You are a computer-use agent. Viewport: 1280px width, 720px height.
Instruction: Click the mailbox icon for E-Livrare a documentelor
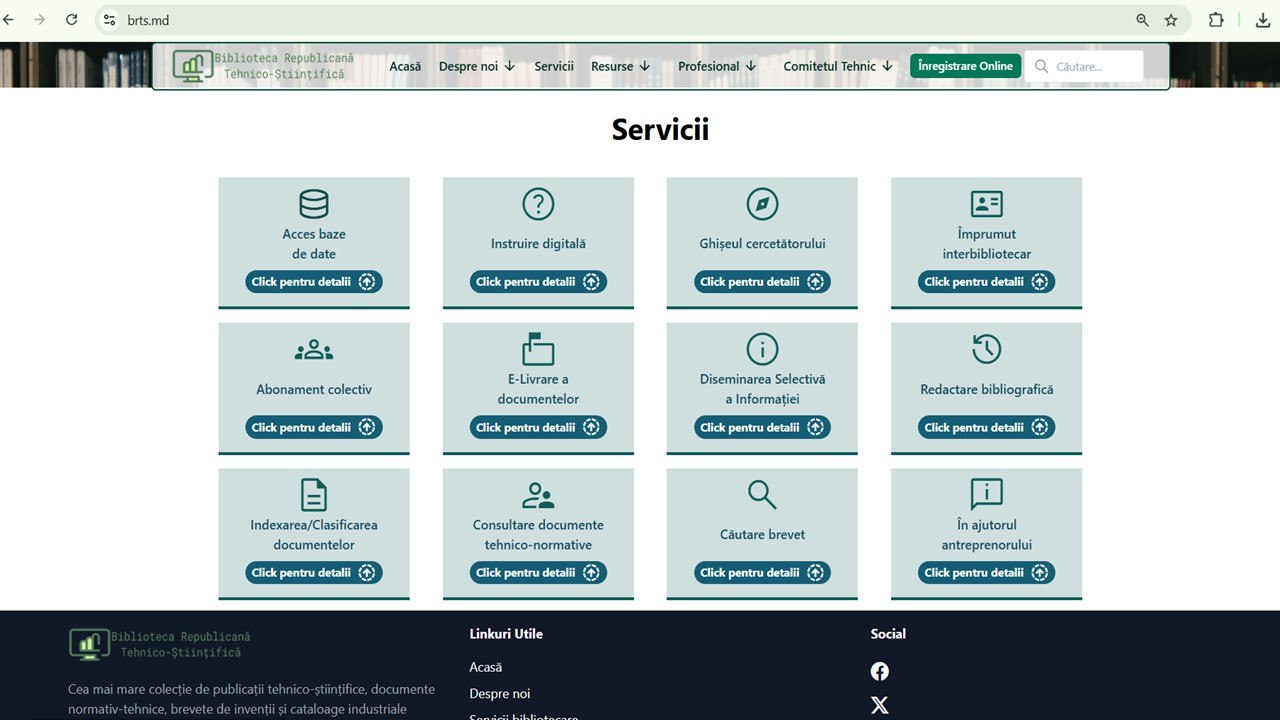tap(538, 349)
